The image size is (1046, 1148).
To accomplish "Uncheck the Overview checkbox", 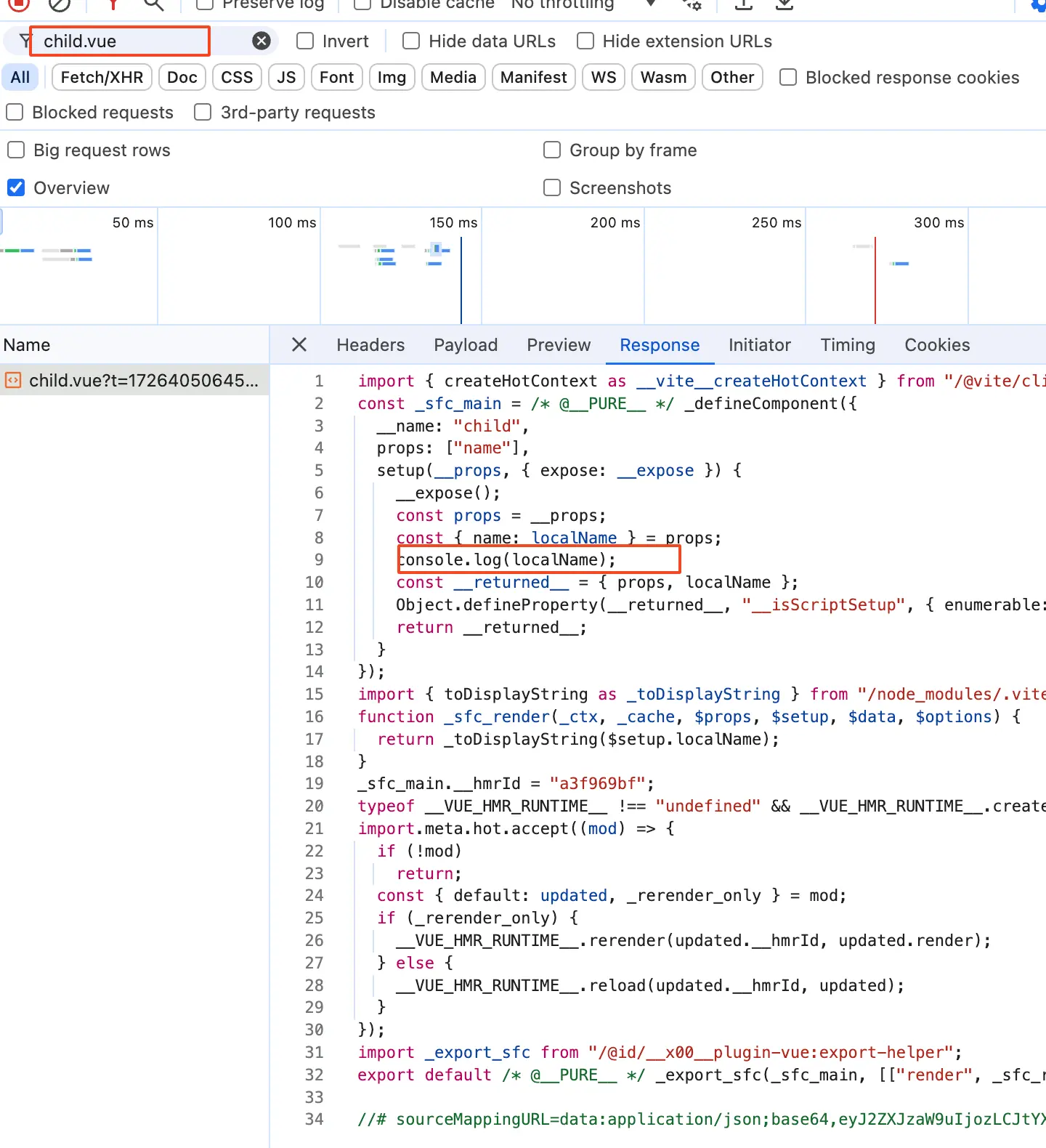I will (x=16, y=188).
